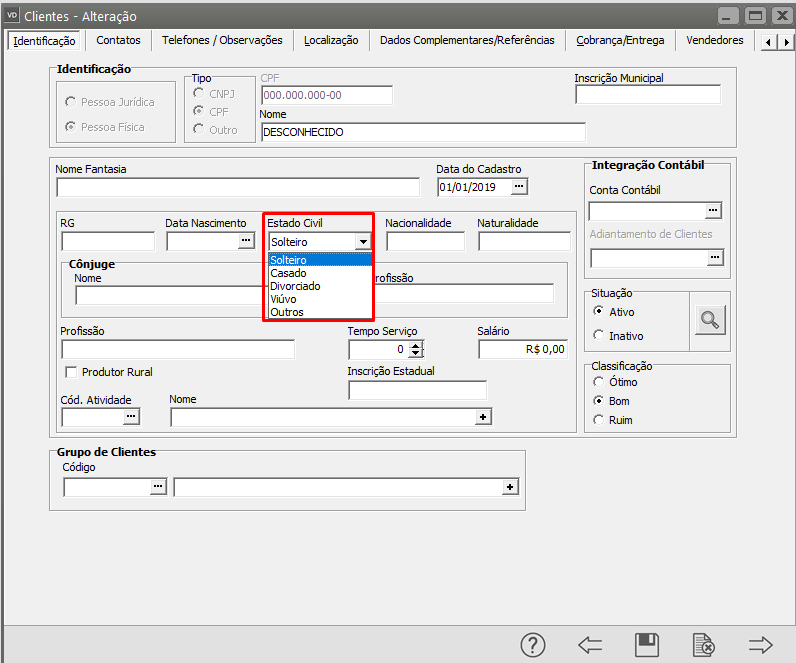Advance to next record with right arrow
The image size is (796, 663).
pos(761,645)
